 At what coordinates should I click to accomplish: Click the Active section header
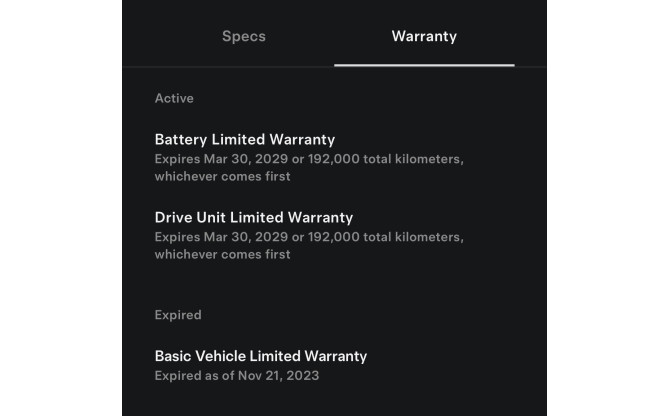174,98
